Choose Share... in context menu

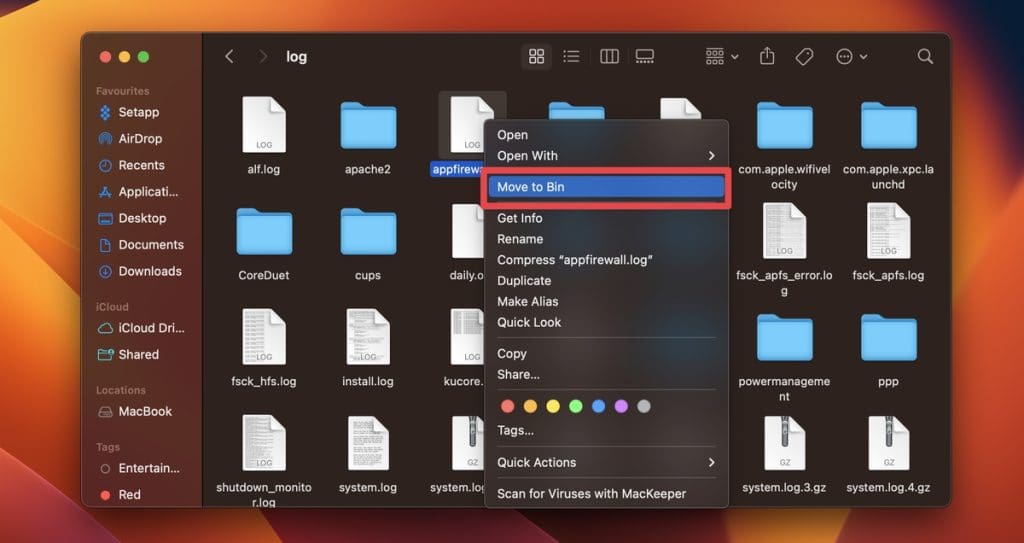(606, 374)
